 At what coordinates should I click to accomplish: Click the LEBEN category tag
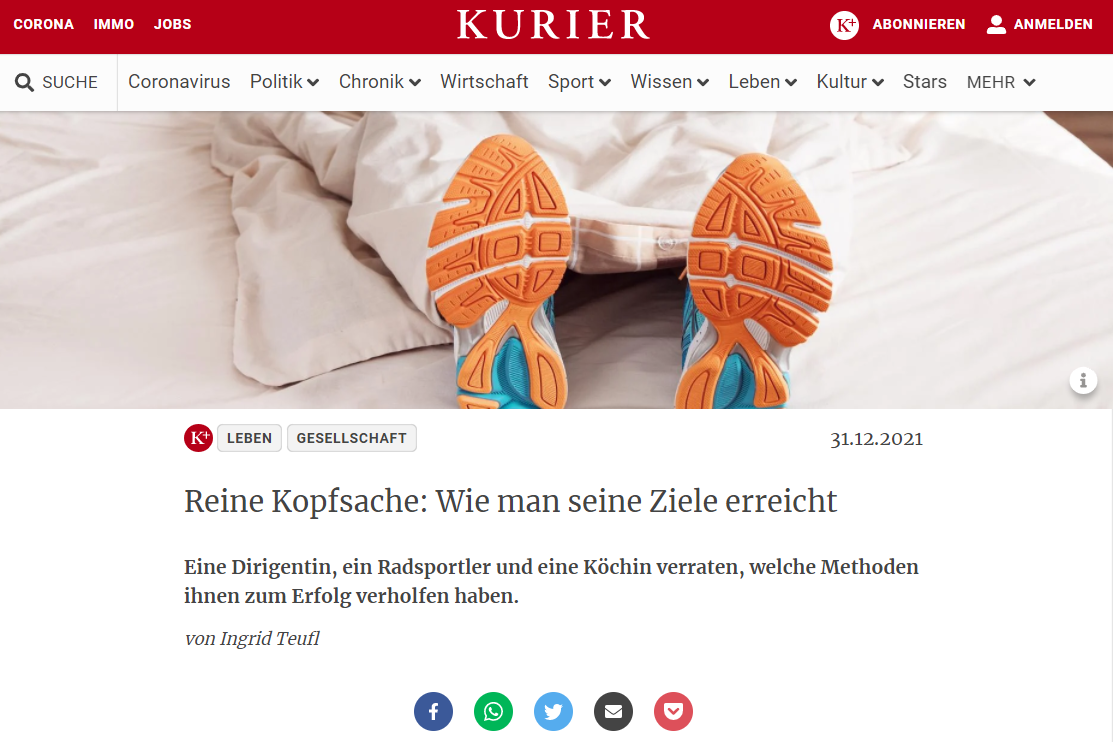tap(249, 438)
